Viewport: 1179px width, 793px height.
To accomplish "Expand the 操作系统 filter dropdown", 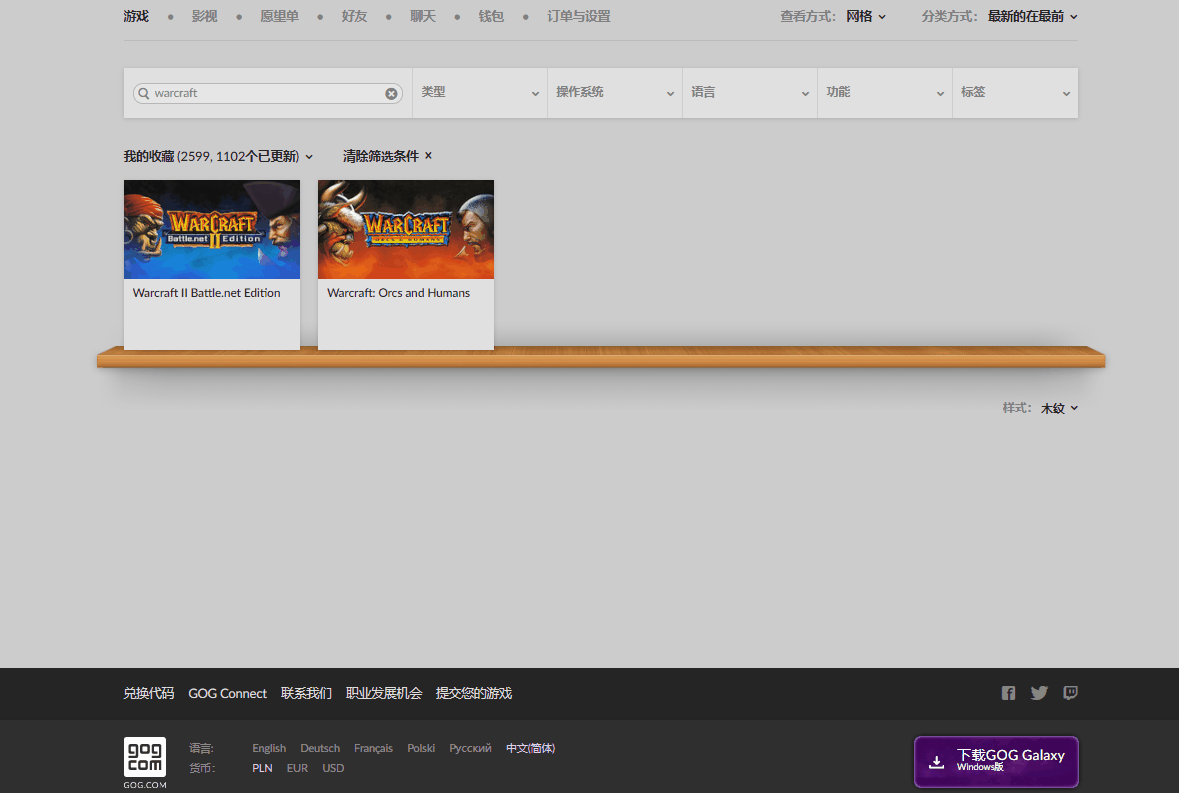I will tap(615, 93).
